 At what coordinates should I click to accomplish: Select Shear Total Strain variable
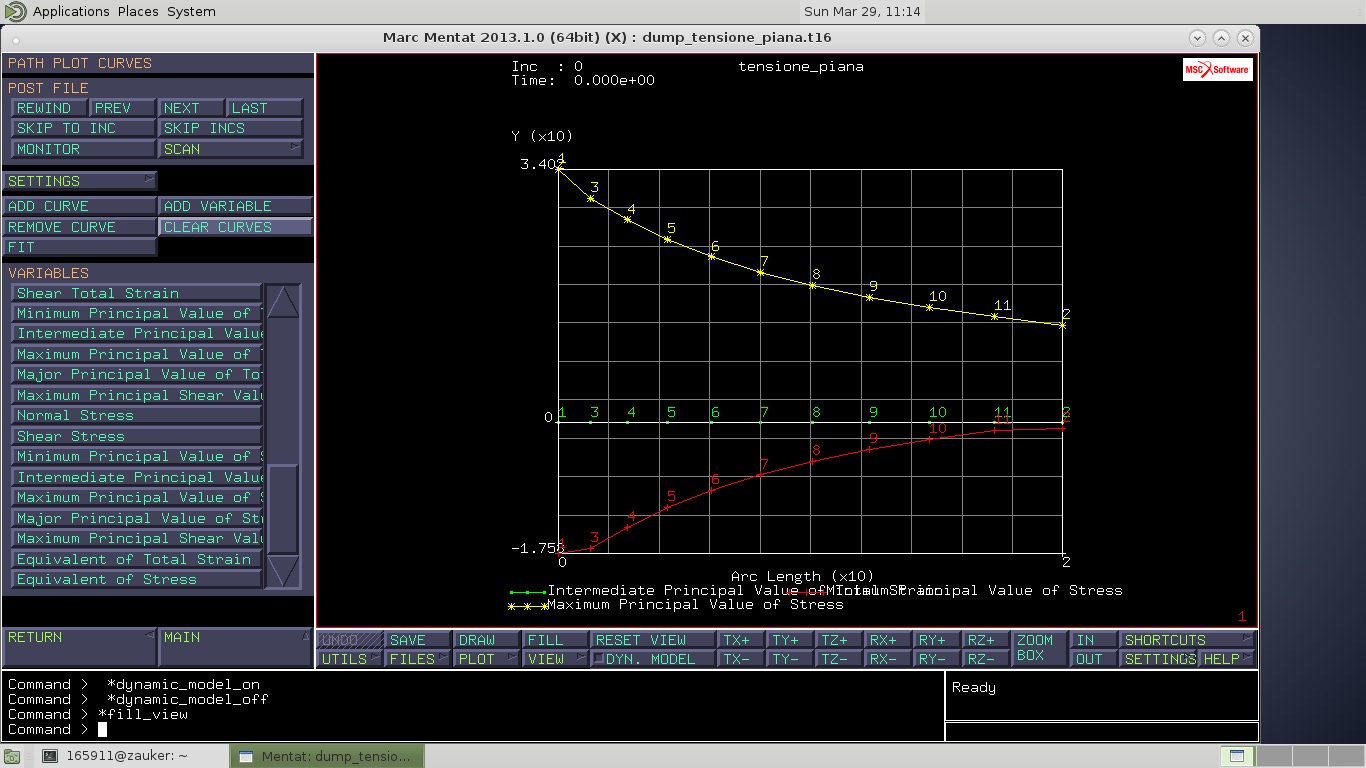137,293
